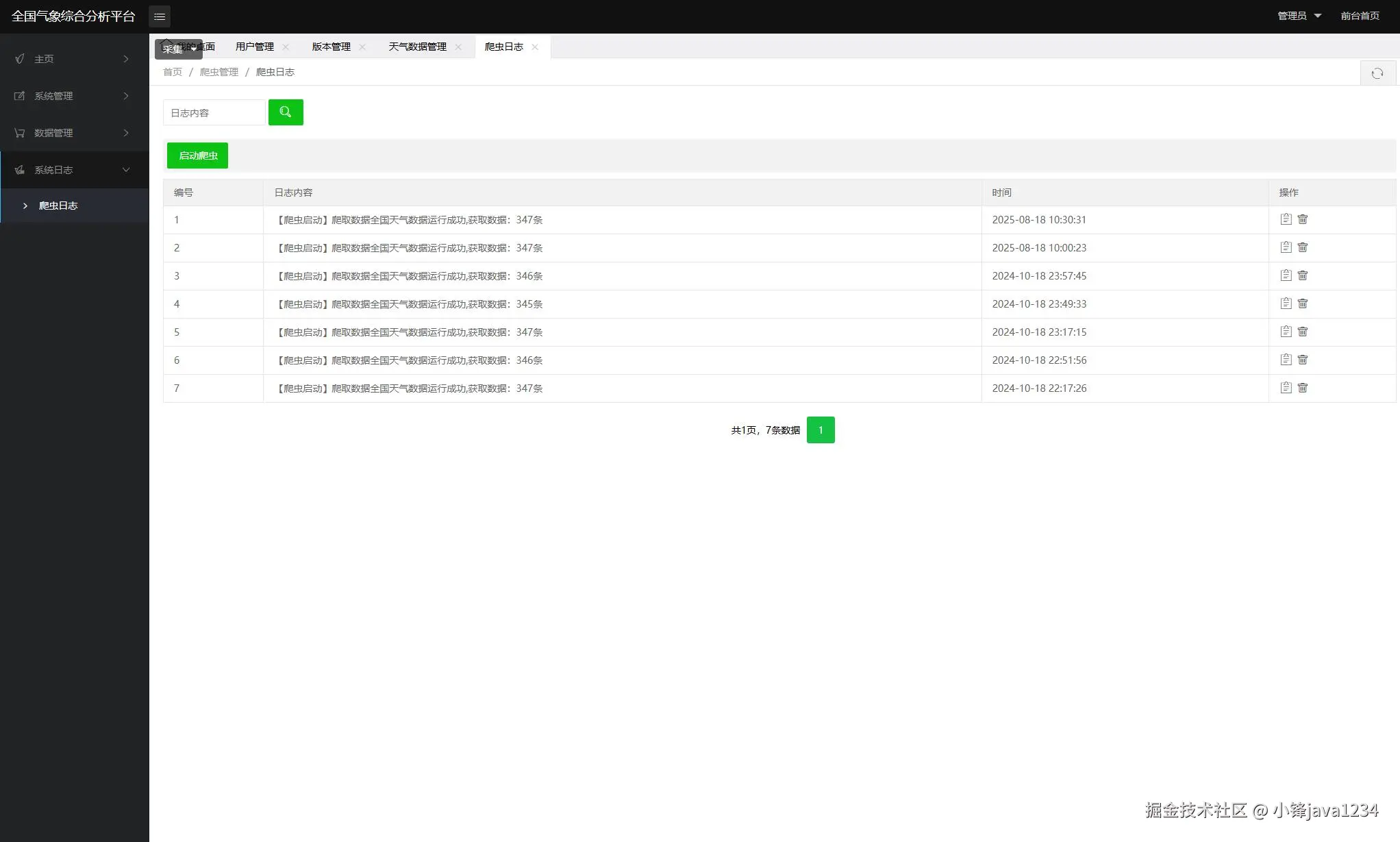View details of log row 1
This screenshot has height=842, width=1400.
1286,219
